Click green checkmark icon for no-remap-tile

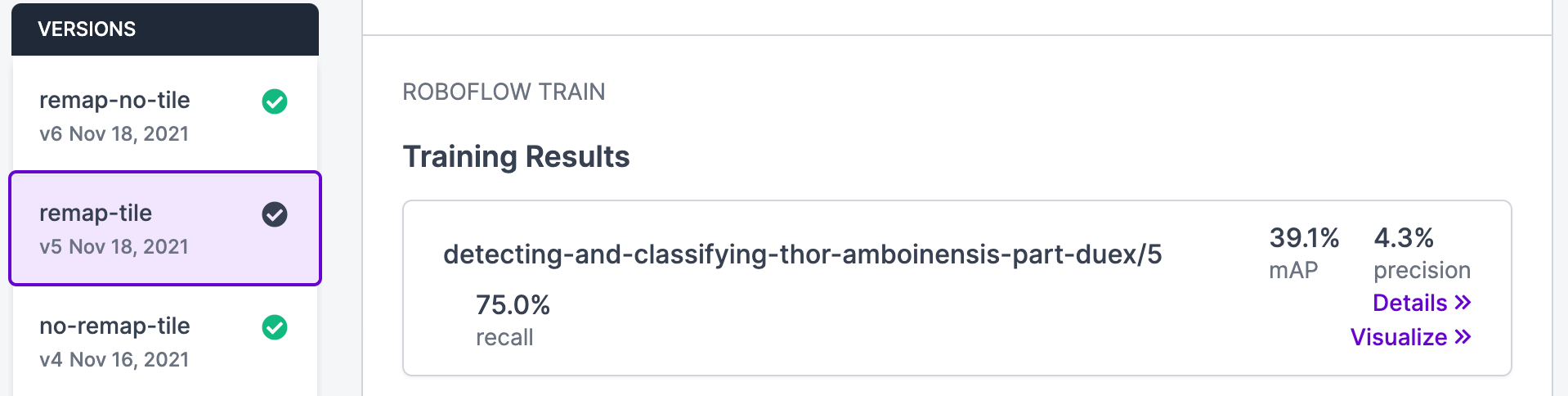coord(275,327)
